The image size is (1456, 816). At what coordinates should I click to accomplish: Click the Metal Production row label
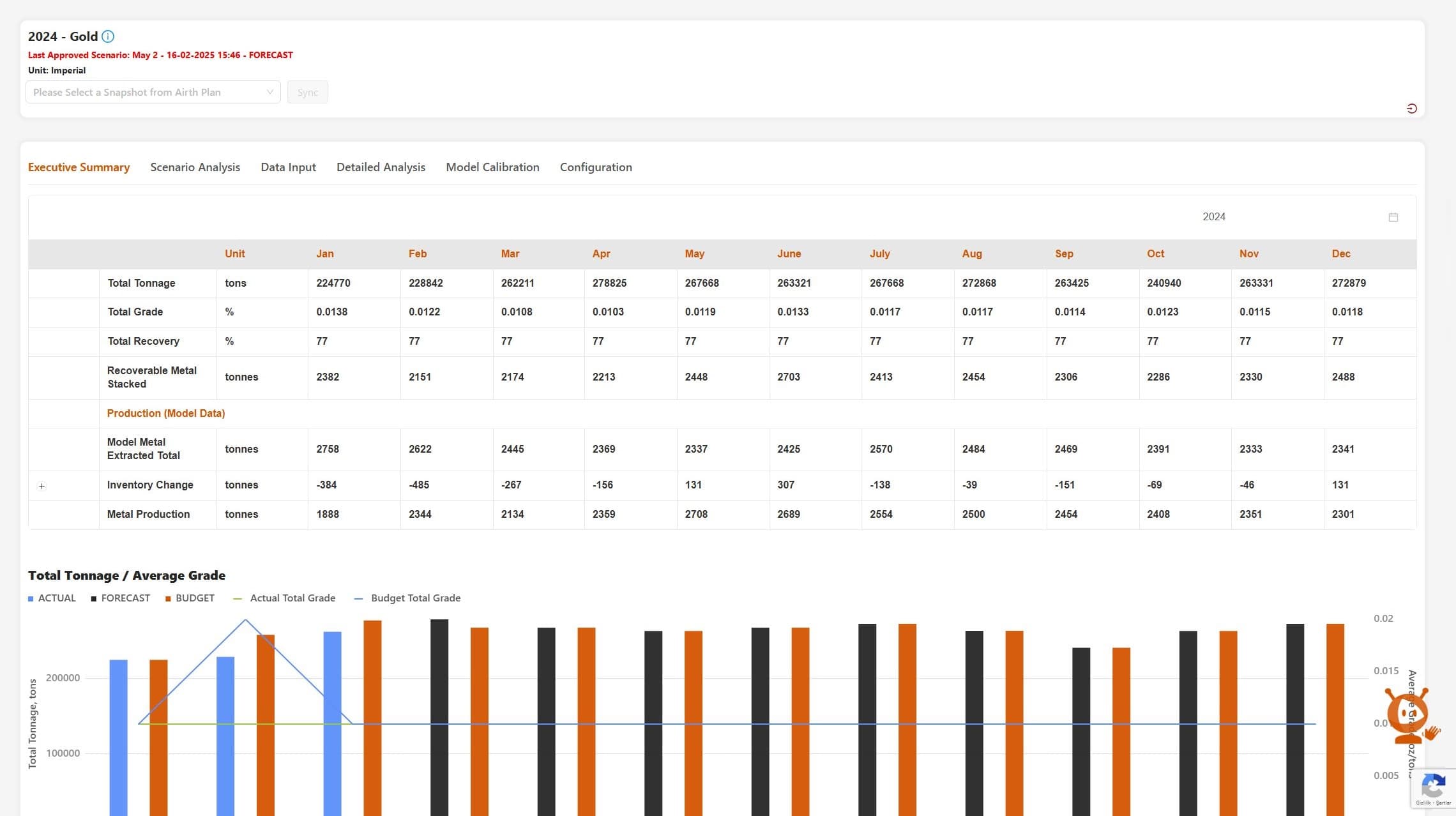[149, 515]
